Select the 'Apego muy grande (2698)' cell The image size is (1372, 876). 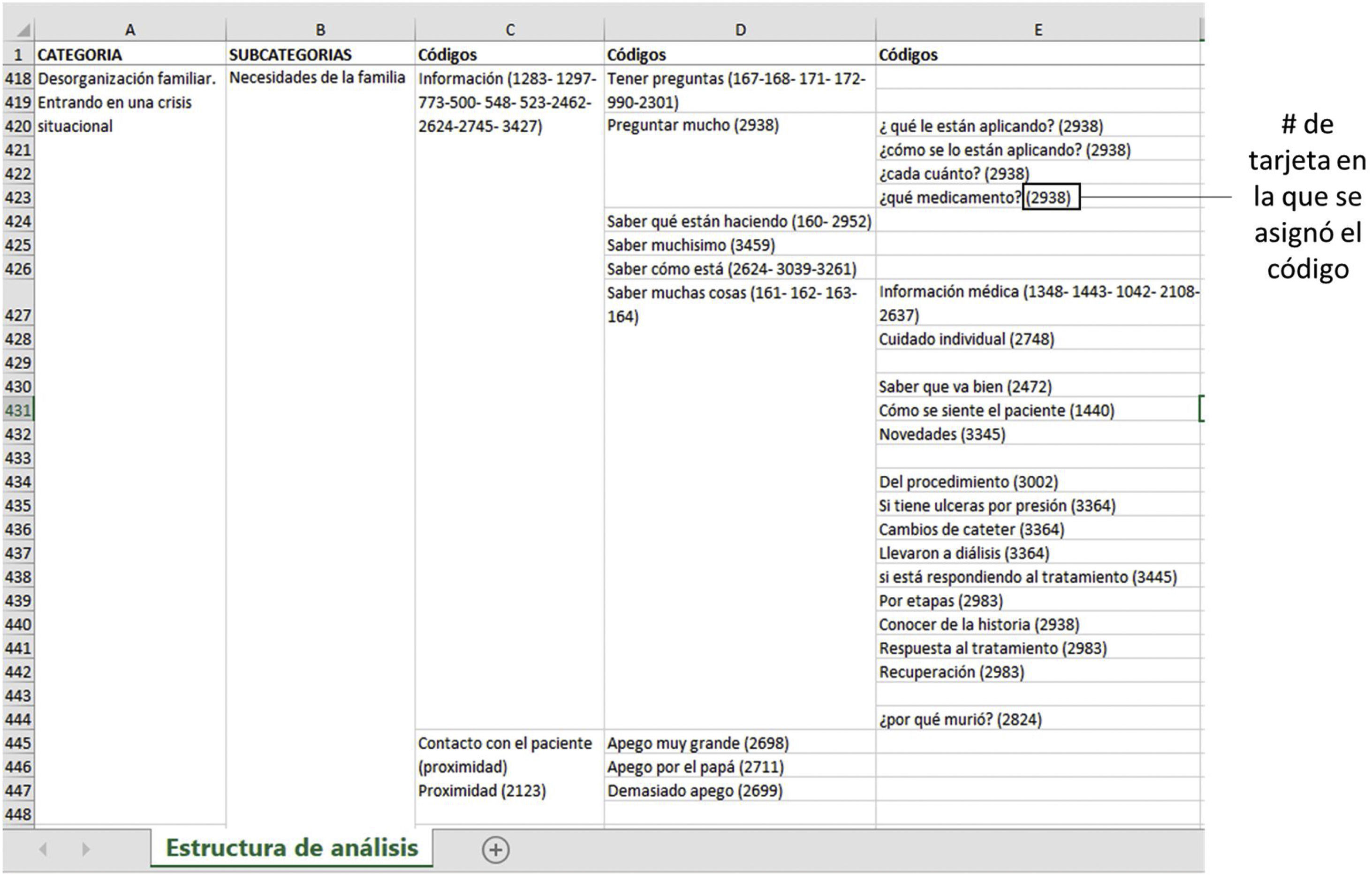(698, 743)
